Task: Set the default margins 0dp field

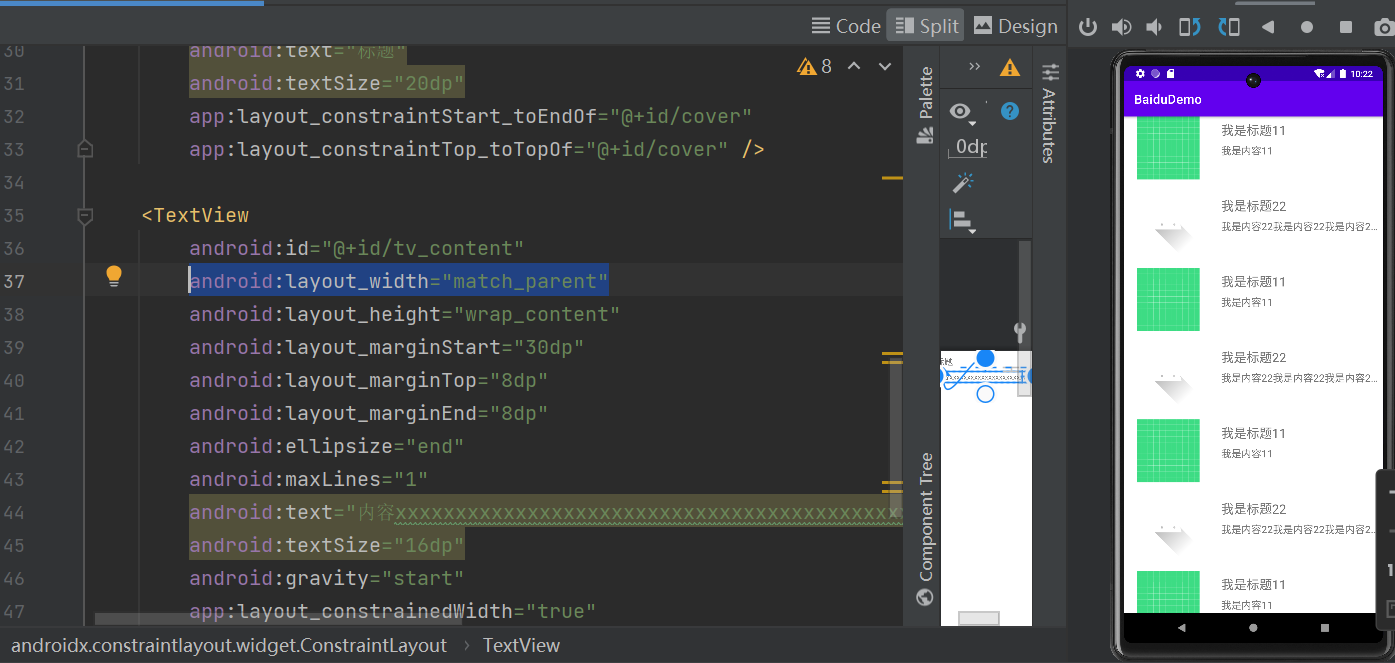Action: 969,148
